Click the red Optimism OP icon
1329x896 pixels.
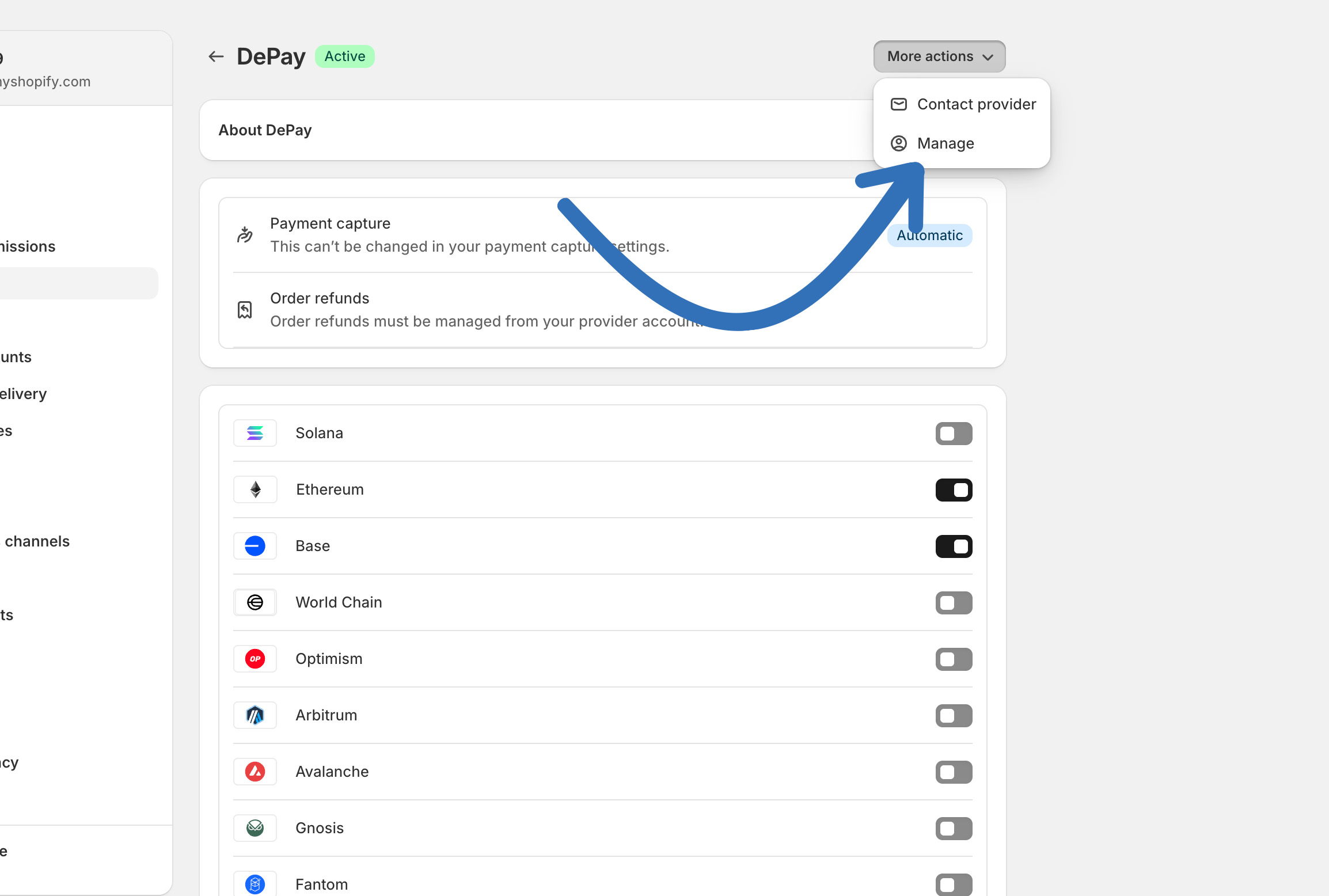pos(255,659)
